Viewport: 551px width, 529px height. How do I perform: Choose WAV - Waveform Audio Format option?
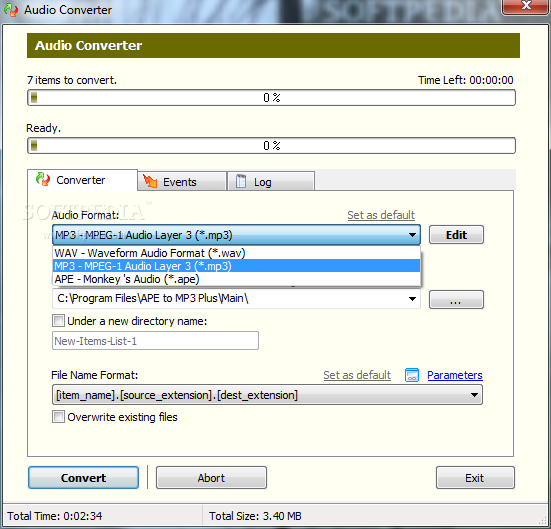coord(236,253)
